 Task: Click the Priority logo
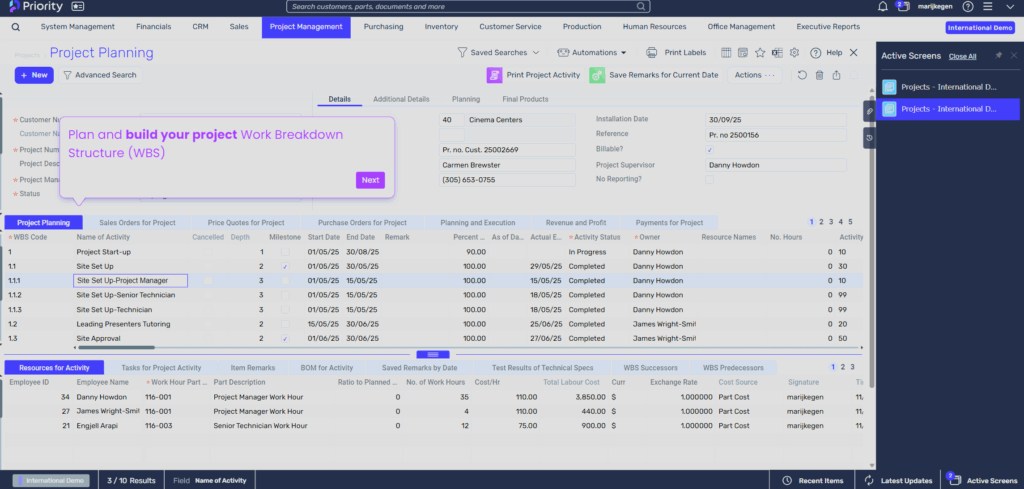click(x=36, y=7)
